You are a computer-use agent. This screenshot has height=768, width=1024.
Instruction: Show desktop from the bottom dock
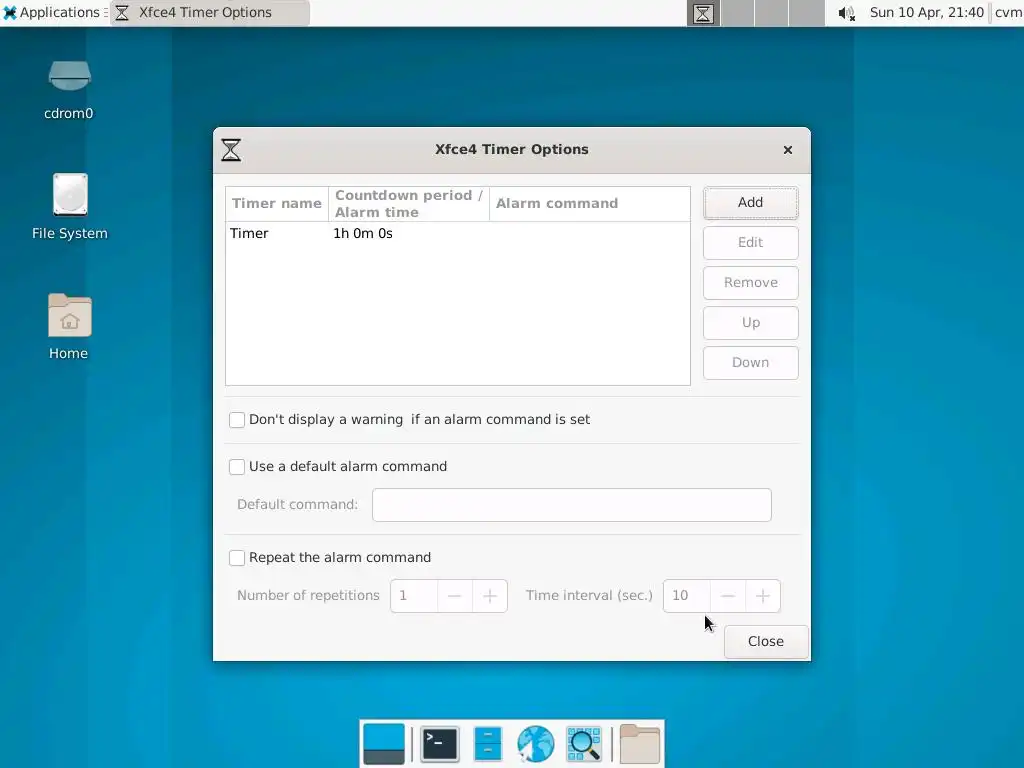383,744
